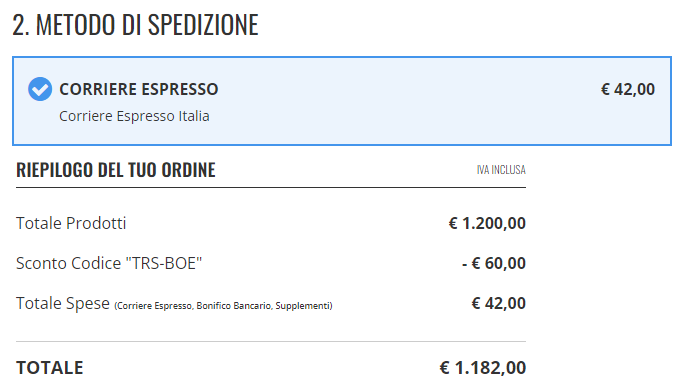Click the divider line above TOTALE
Screen dimensions: 679x391
(x=271, y=342)
